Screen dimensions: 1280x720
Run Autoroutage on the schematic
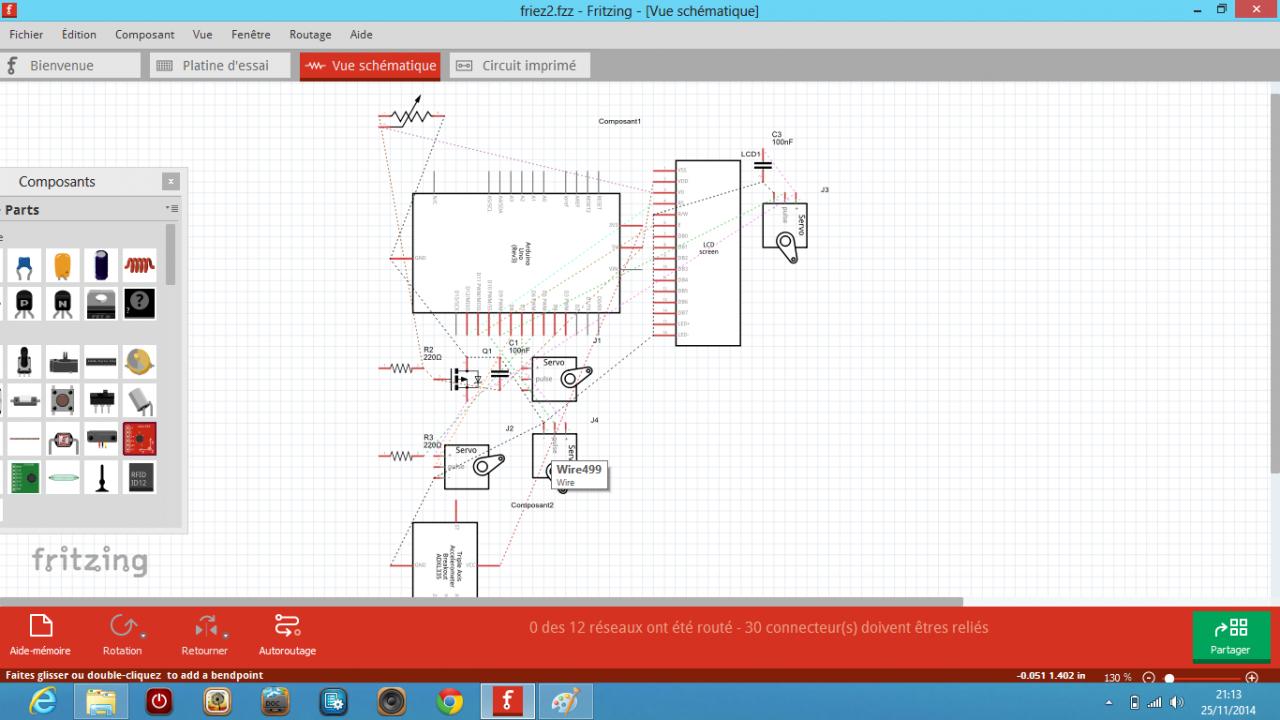[x=287, y=627]
